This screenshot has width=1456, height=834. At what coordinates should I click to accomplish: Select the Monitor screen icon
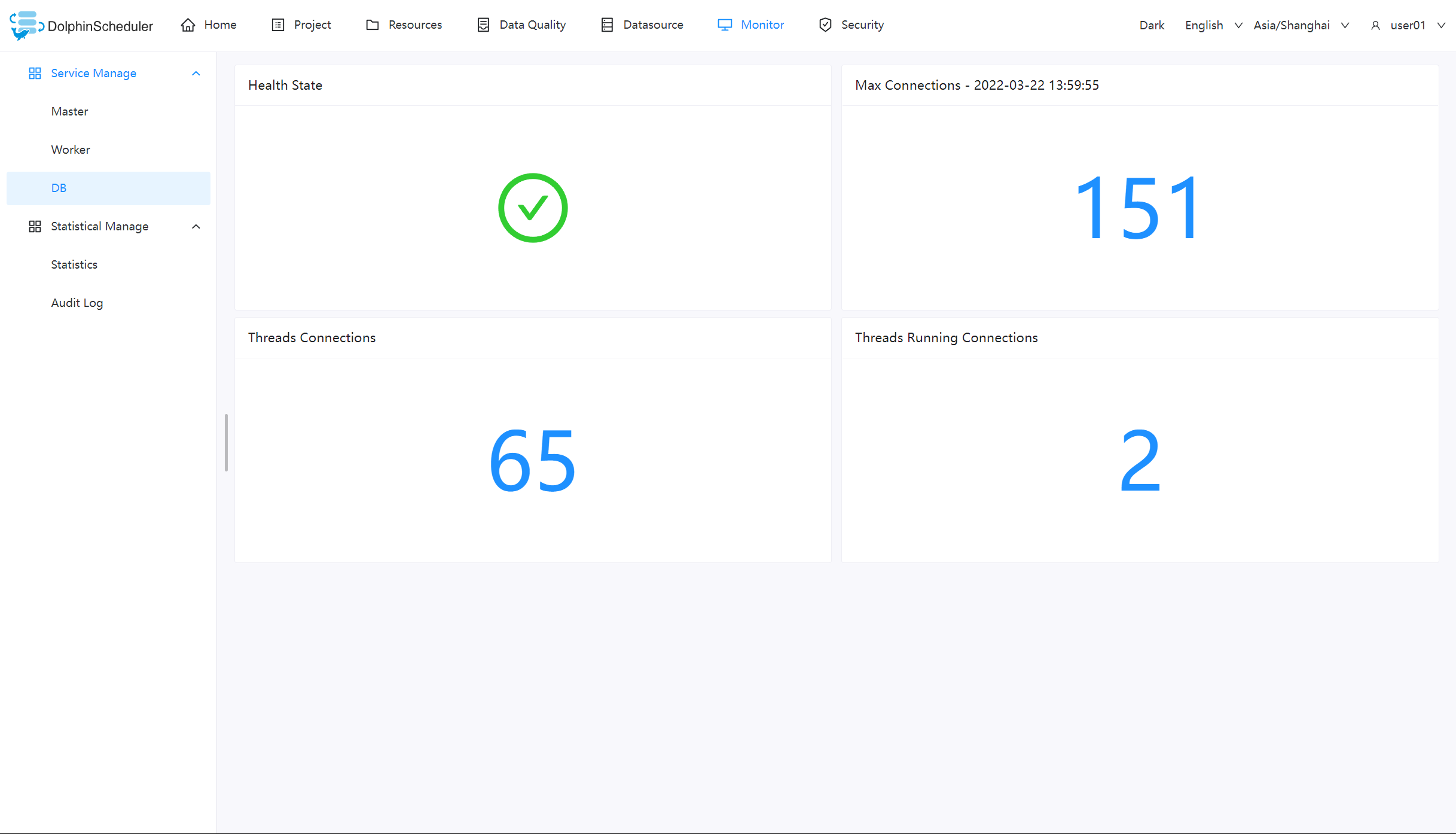(x=724, y=25)
